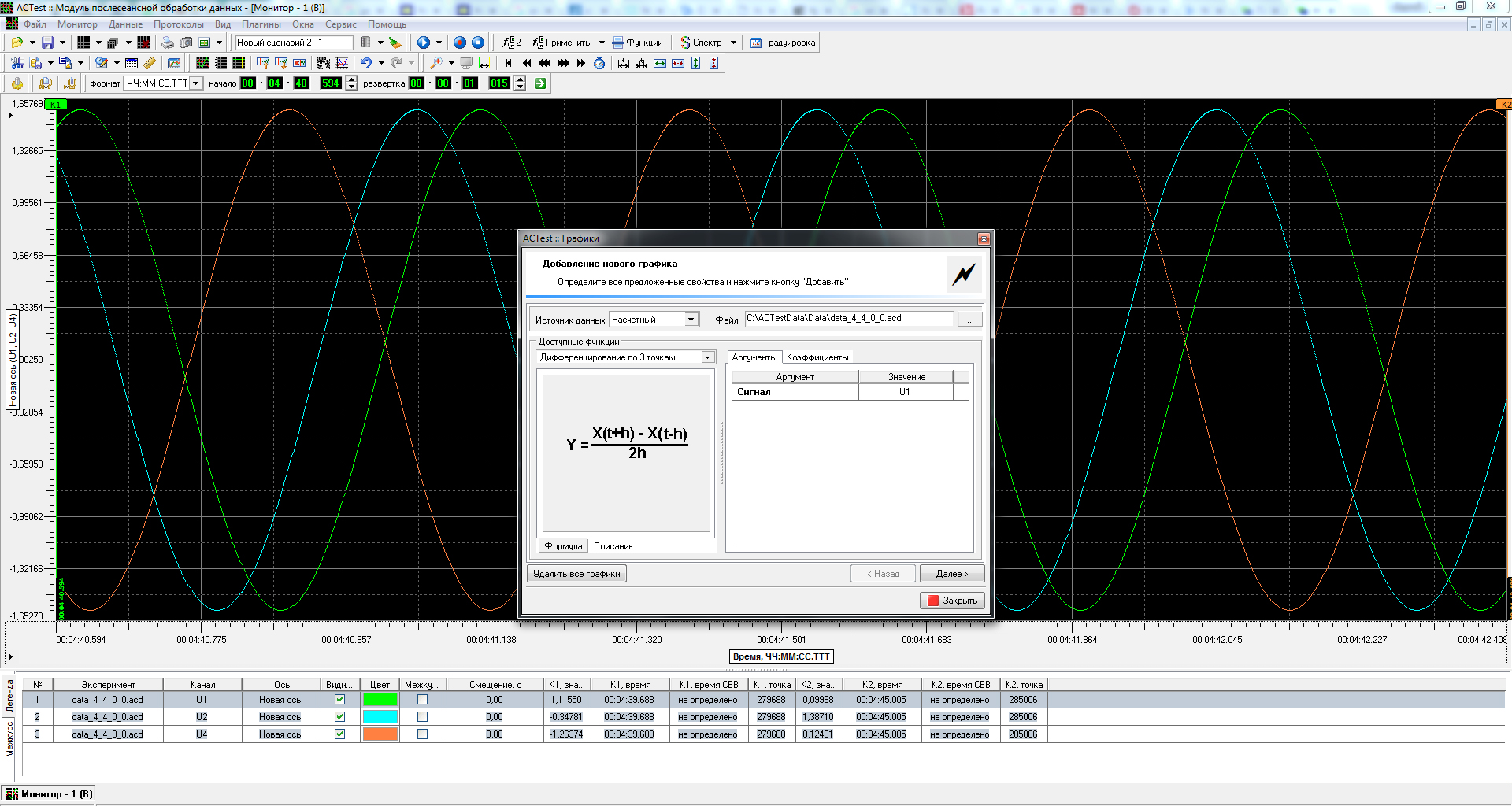This screenshot has width=1512, height=806.
Task: Click the green go arrow next to развертка
Action: click(540, 83)
